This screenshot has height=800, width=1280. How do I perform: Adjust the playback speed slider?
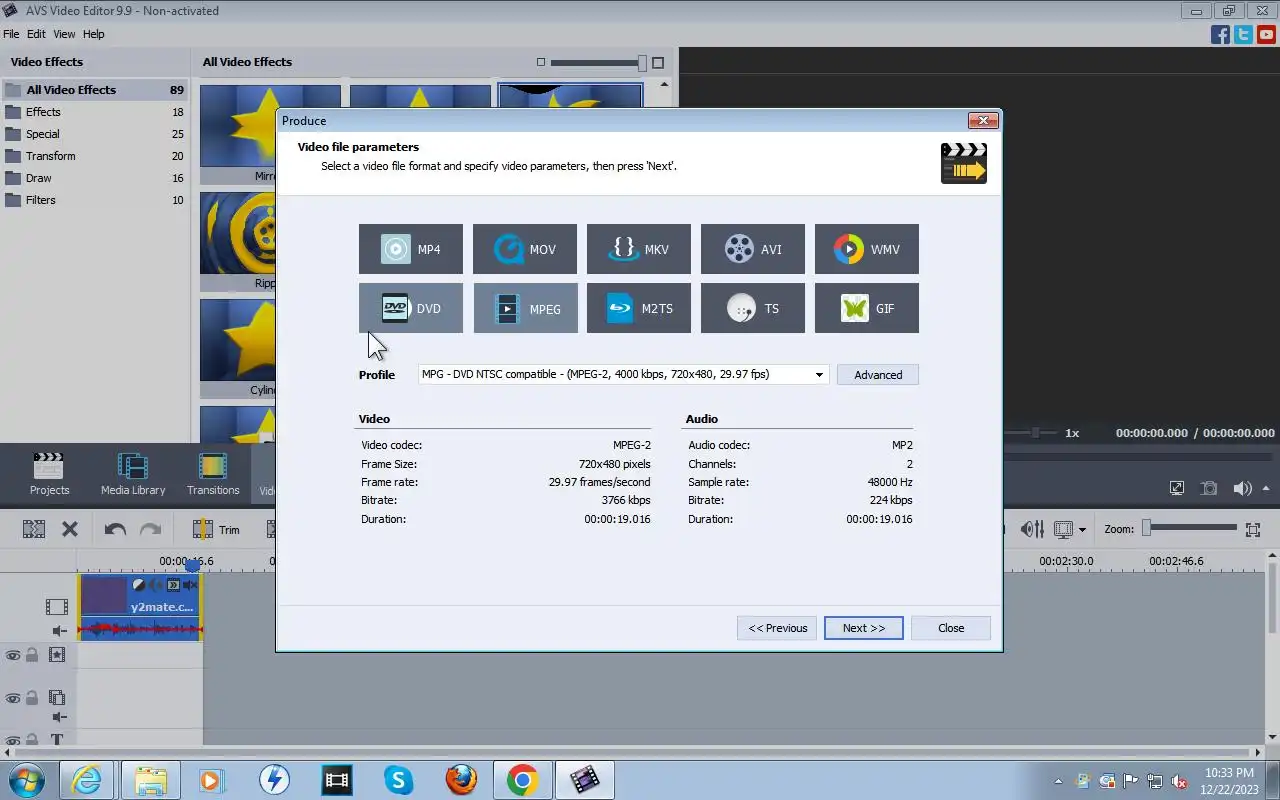point(1035,433)
